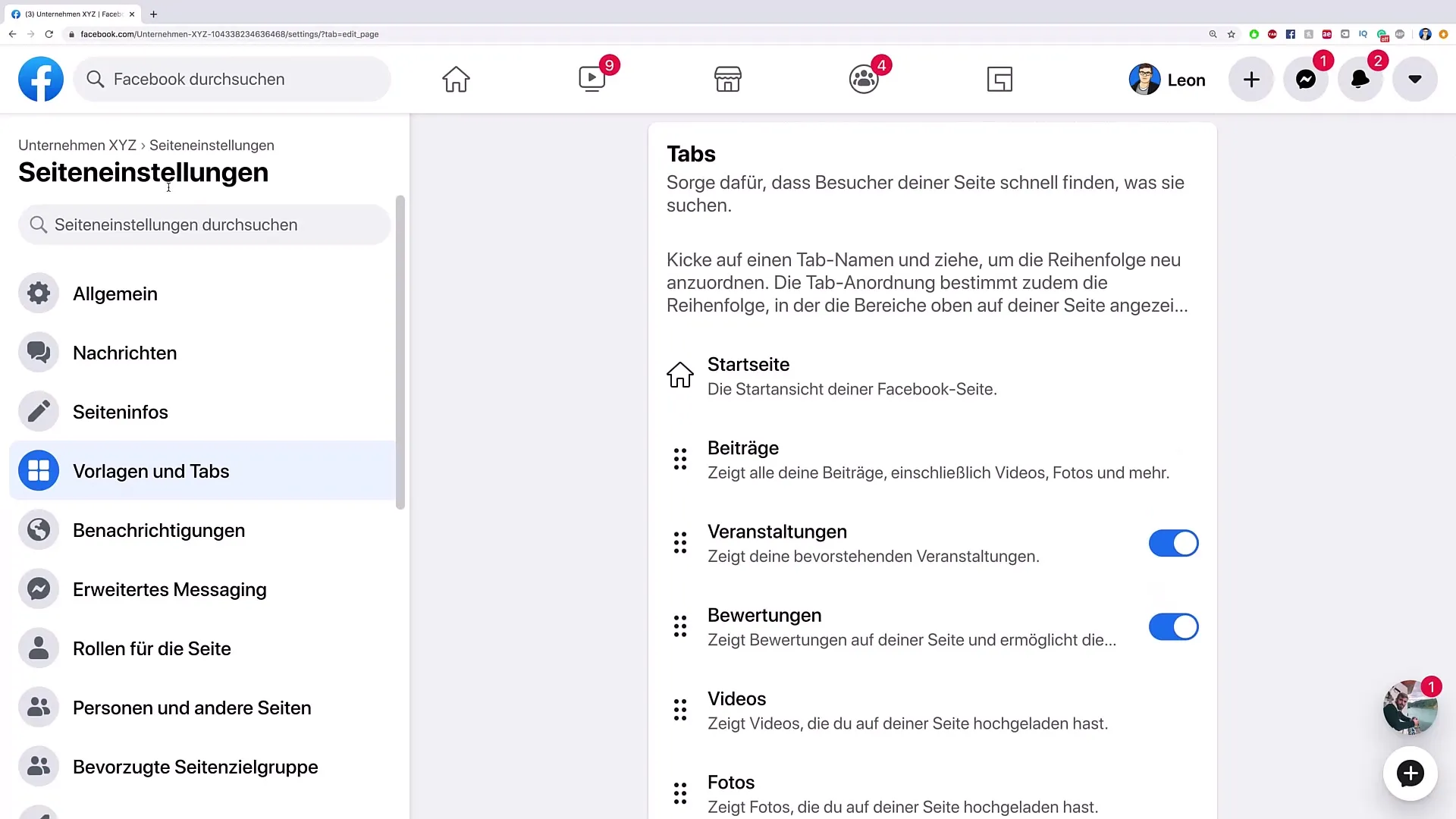The height and width of the screenshot is (819, 1456).
Task: Open Bevorzugte Seitenzielgruppe settings
Action: tap(202, 767)
